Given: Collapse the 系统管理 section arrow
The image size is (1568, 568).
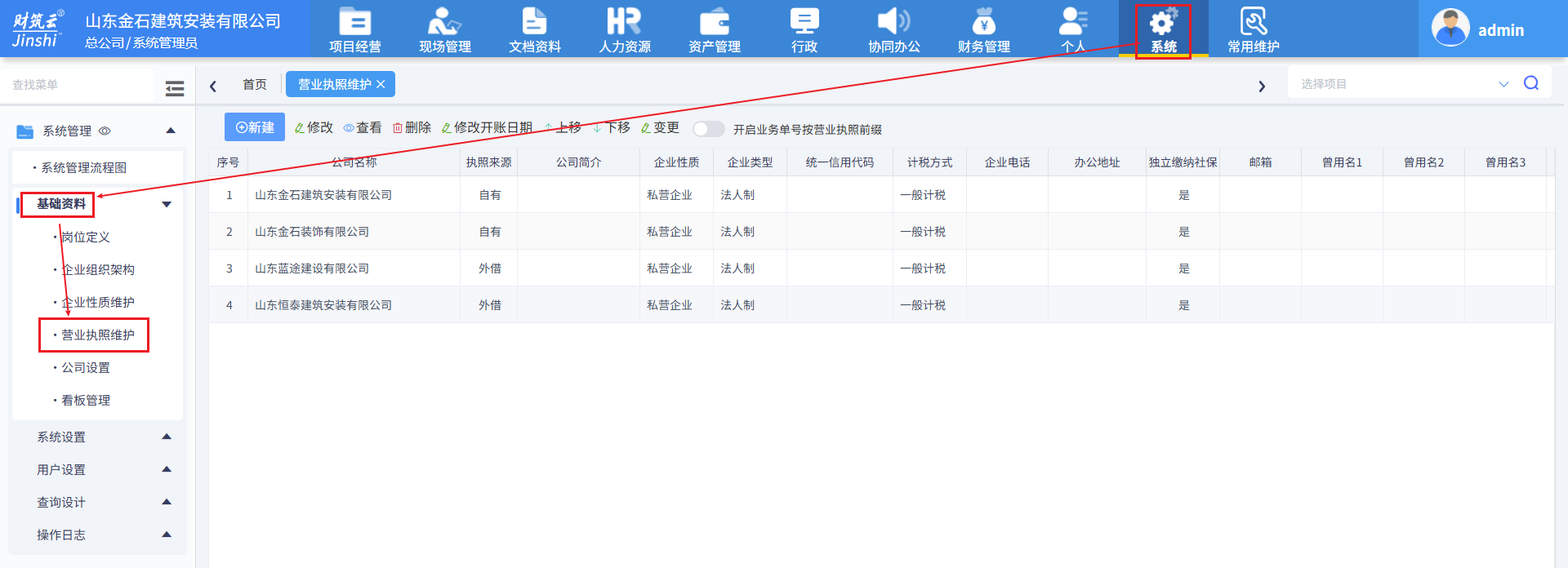Looking at the screenshot, I should click(x=171, y=131).
